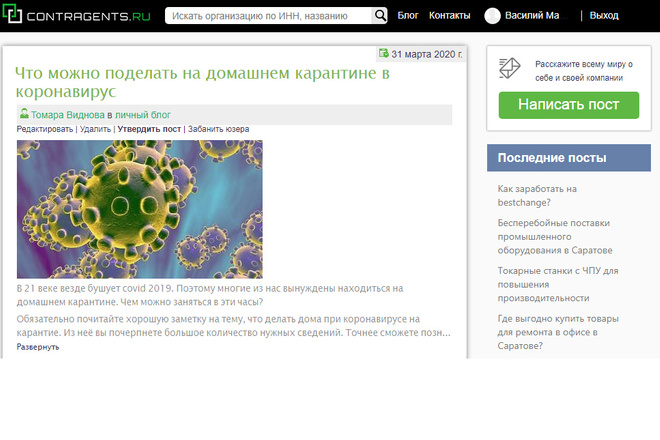Click Забанить юзера link
The width and height of the screenshot is (660, 440).
coord(218,129)
